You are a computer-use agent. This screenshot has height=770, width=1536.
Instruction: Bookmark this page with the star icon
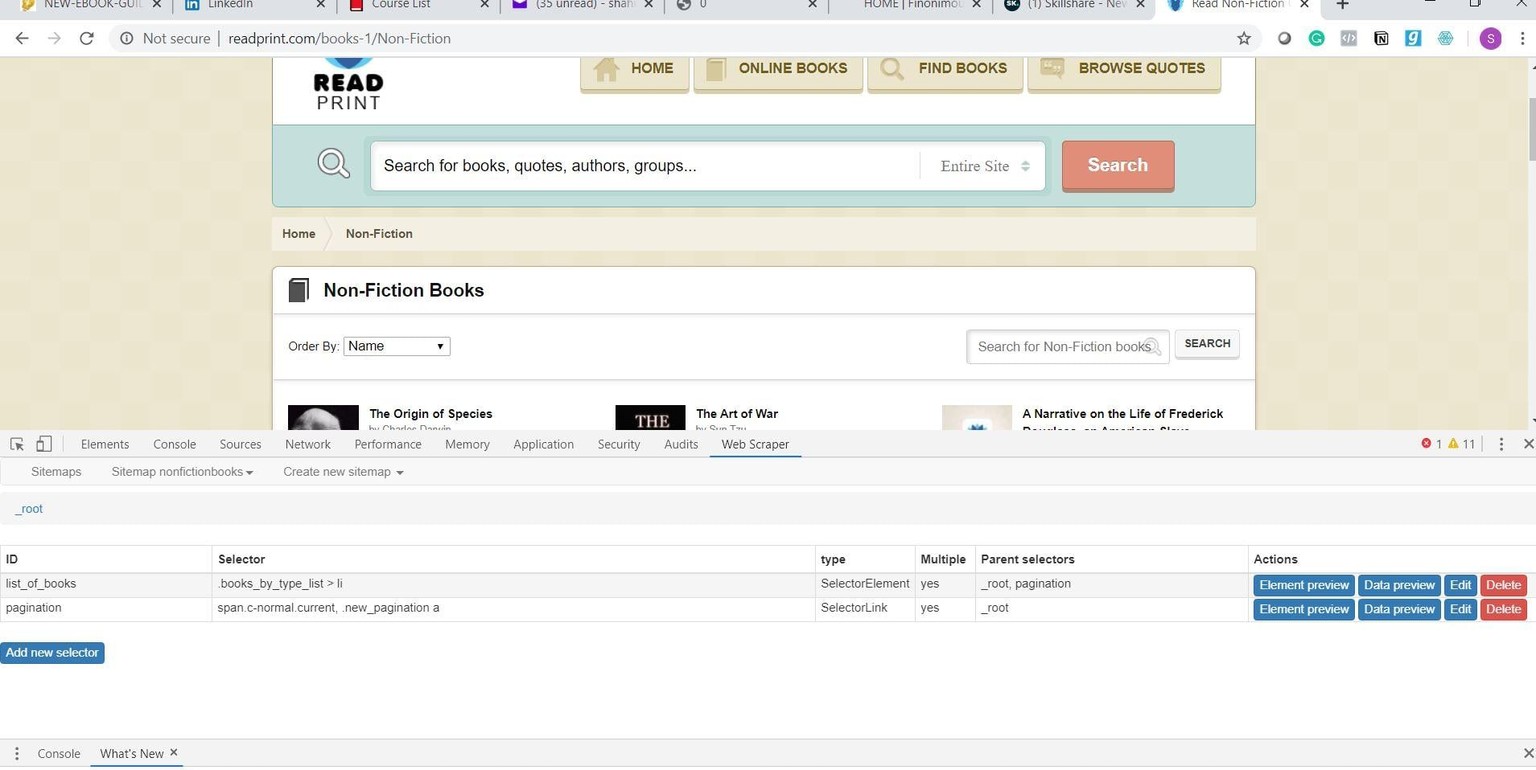pos(1244,38)
